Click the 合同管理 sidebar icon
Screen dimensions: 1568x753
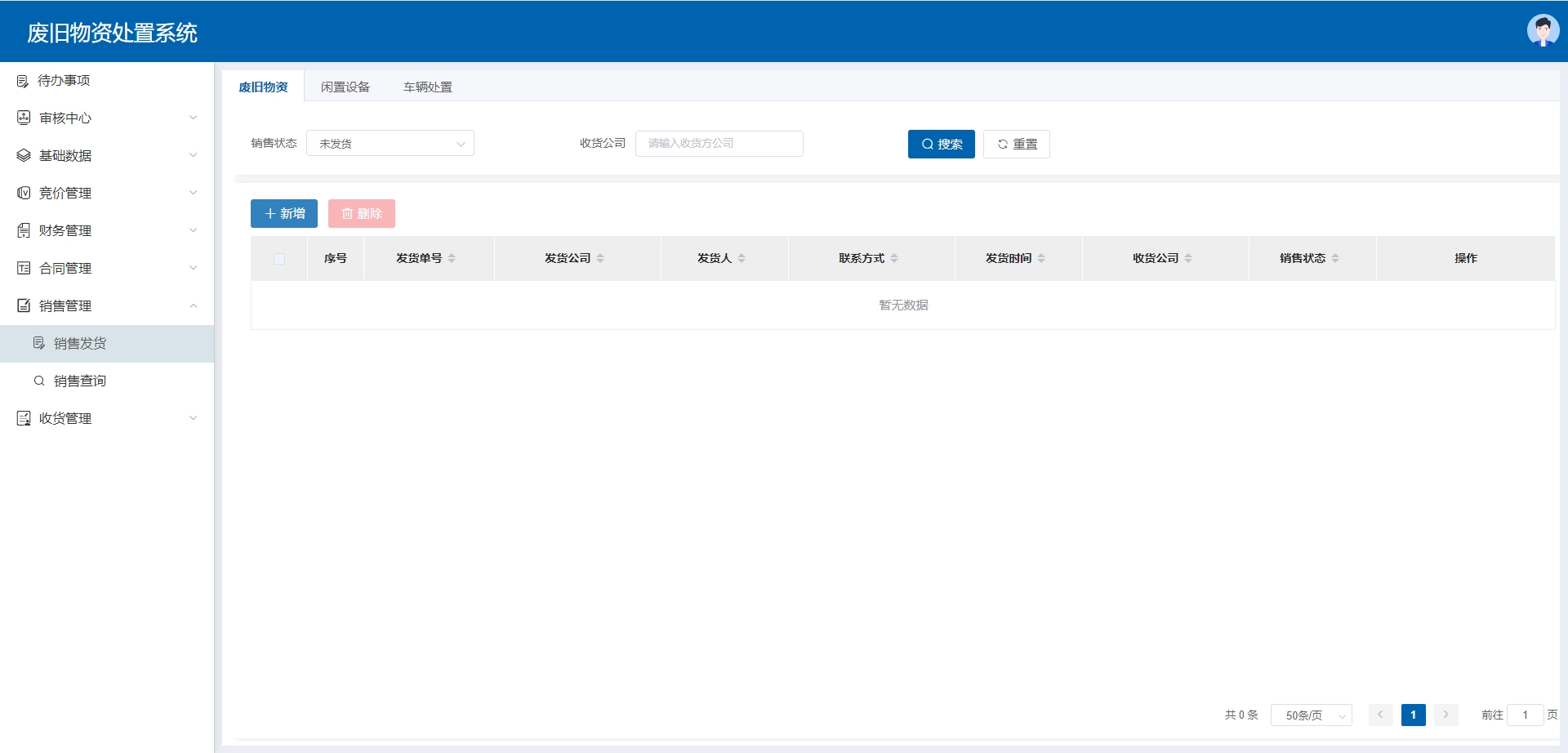click(x=24, y=268)
